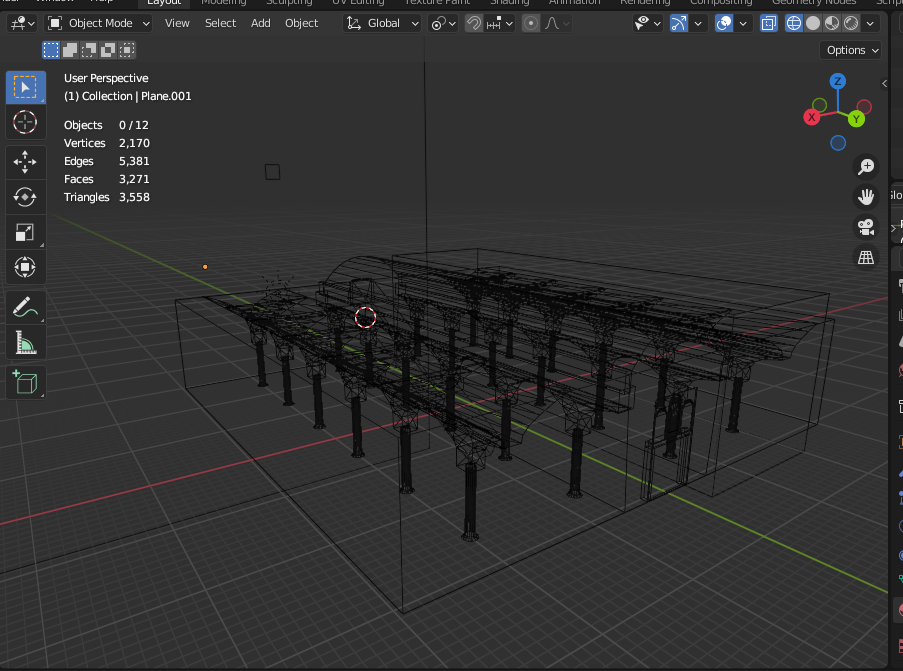
Task: Activate the Rotate tool
Action: [25, 197]
